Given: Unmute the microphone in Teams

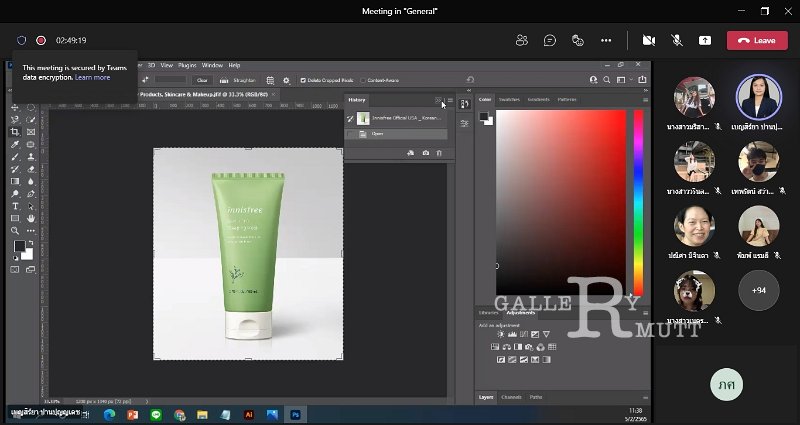Looking at the screenshot, I should click(676, 40).
